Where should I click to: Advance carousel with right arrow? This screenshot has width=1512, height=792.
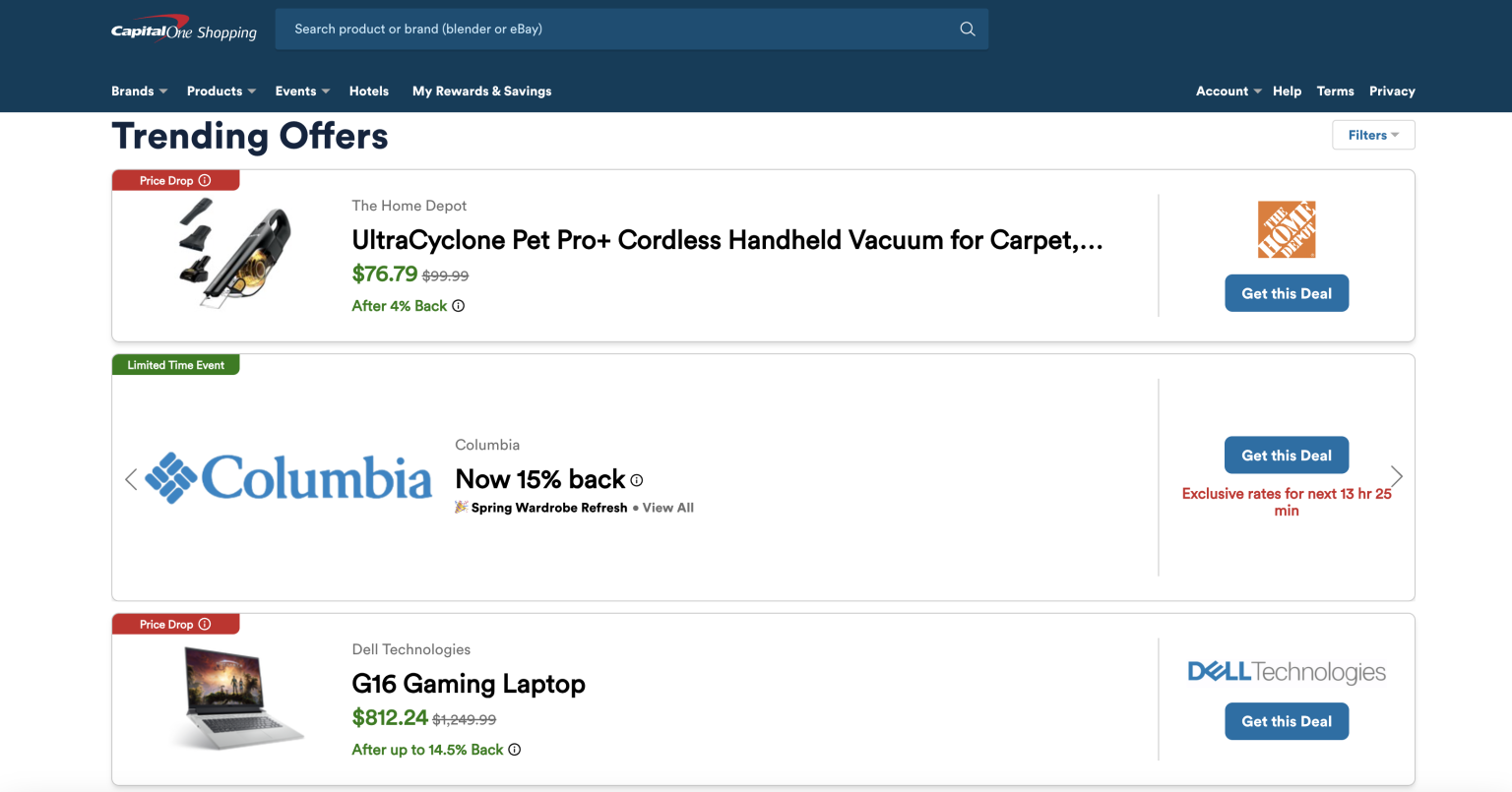click(1396, 476)
